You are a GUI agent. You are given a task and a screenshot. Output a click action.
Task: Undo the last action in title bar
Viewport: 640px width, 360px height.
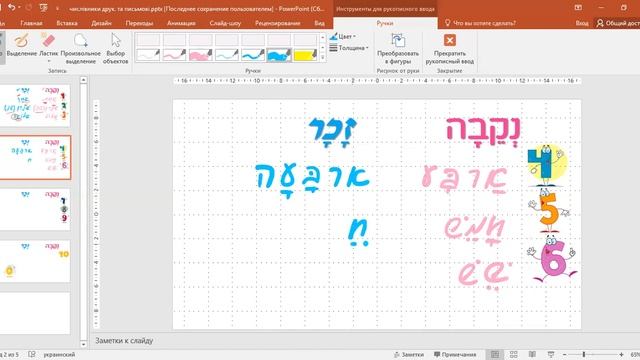11,7
